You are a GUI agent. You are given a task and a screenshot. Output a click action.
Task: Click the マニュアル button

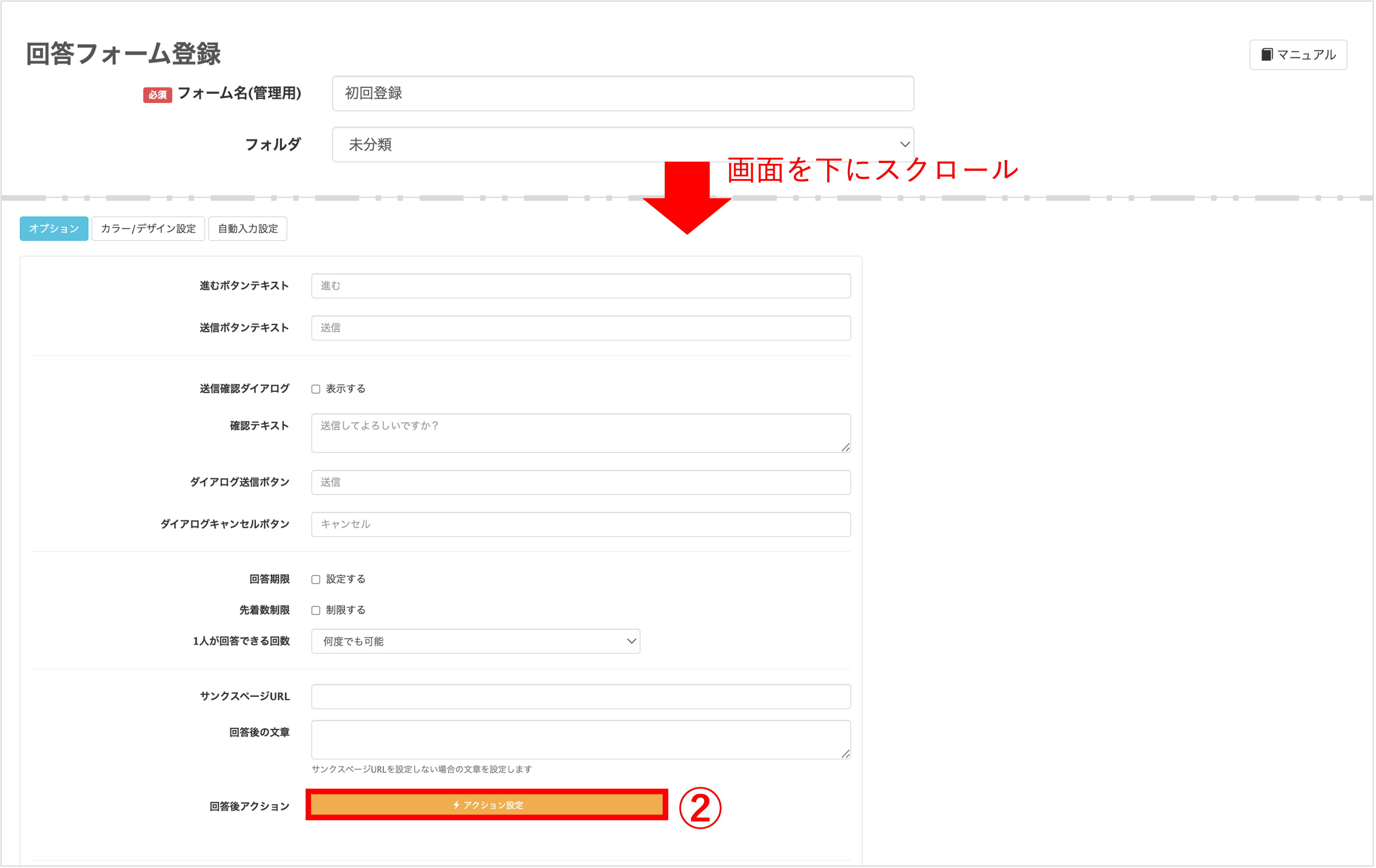[1298, 54]
